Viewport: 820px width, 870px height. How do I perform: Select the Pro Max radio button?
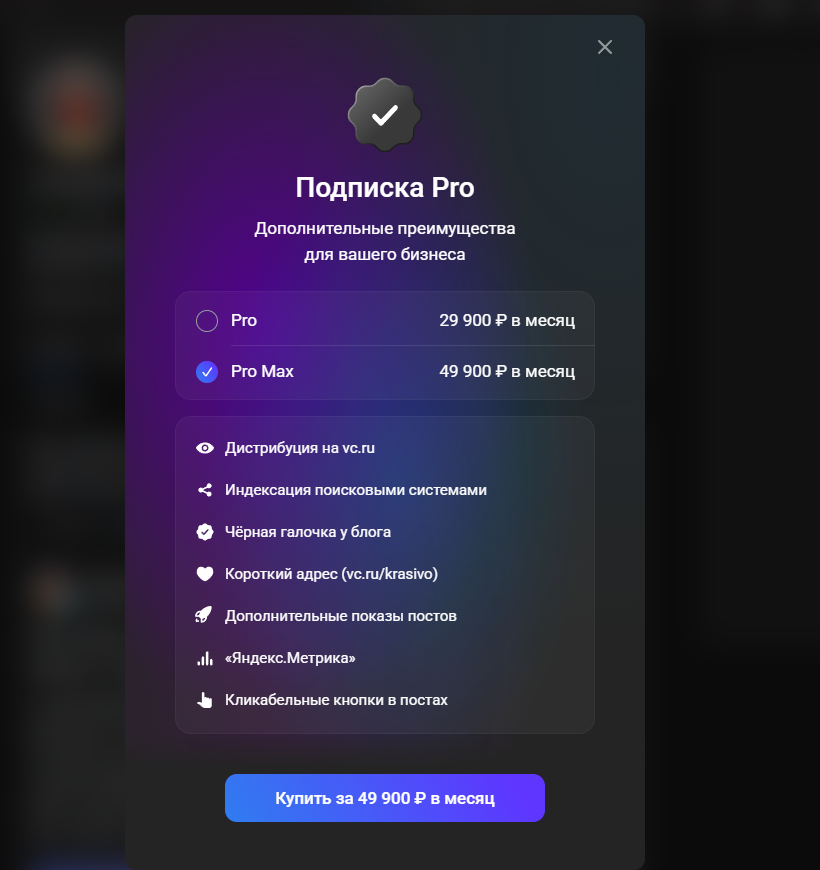pyautogui.click(x=207, y=372)
